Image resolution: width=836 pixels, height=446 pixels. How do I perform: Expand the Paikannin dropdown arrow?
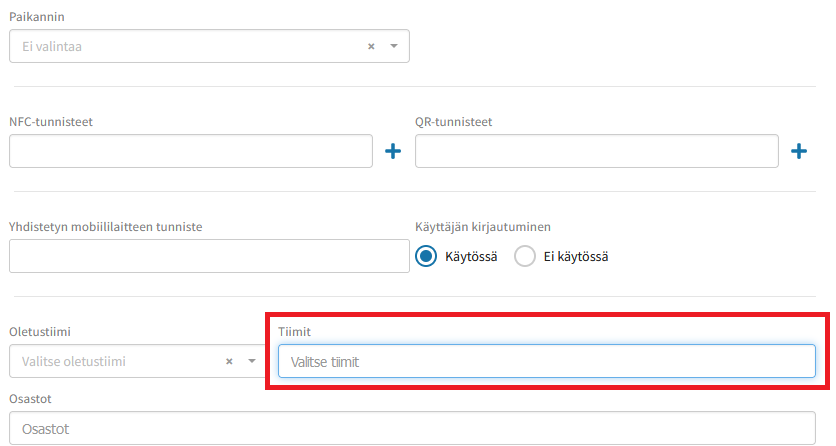[x=393, y=46]
